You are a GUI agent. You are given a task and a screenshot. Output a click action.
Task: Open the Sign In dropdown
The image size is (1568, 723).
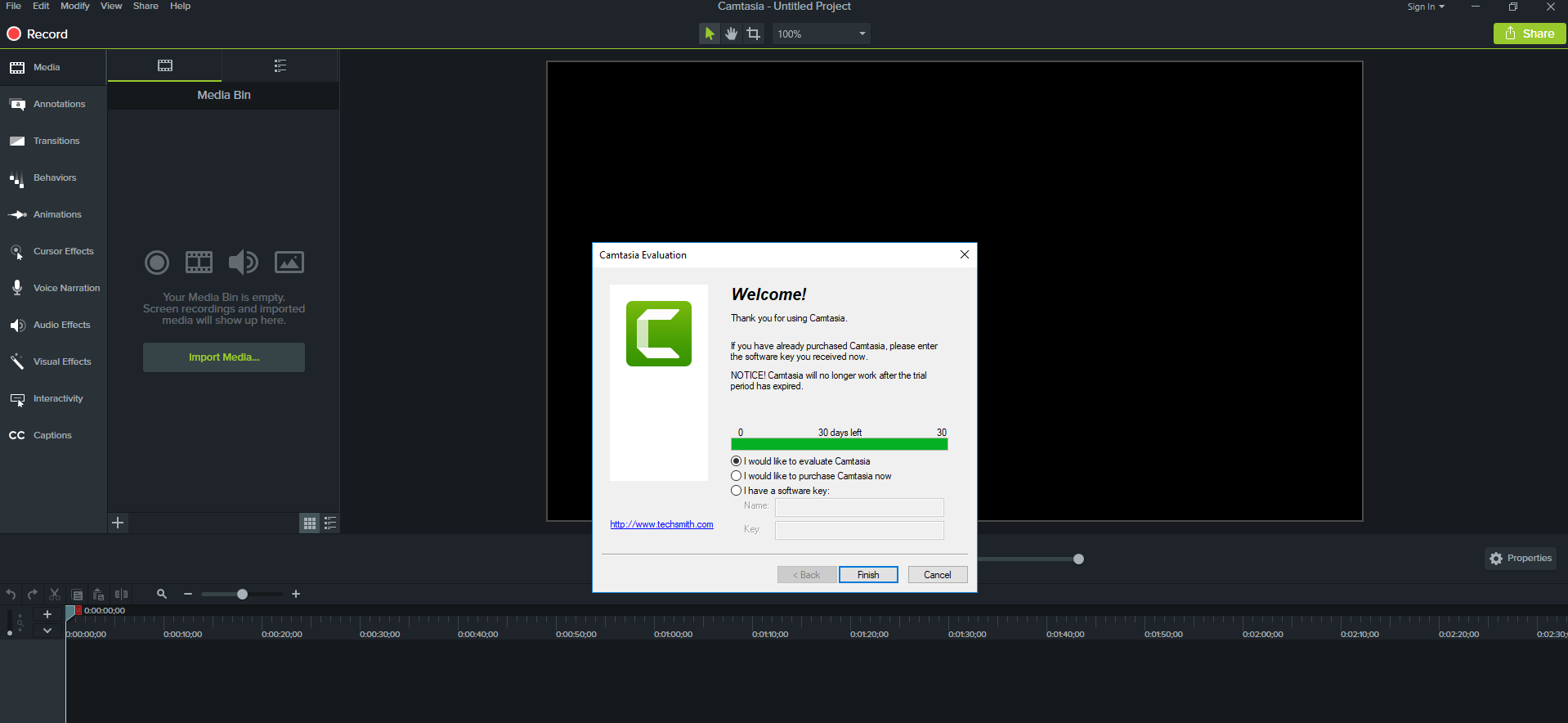click(x=1426, y=7)
